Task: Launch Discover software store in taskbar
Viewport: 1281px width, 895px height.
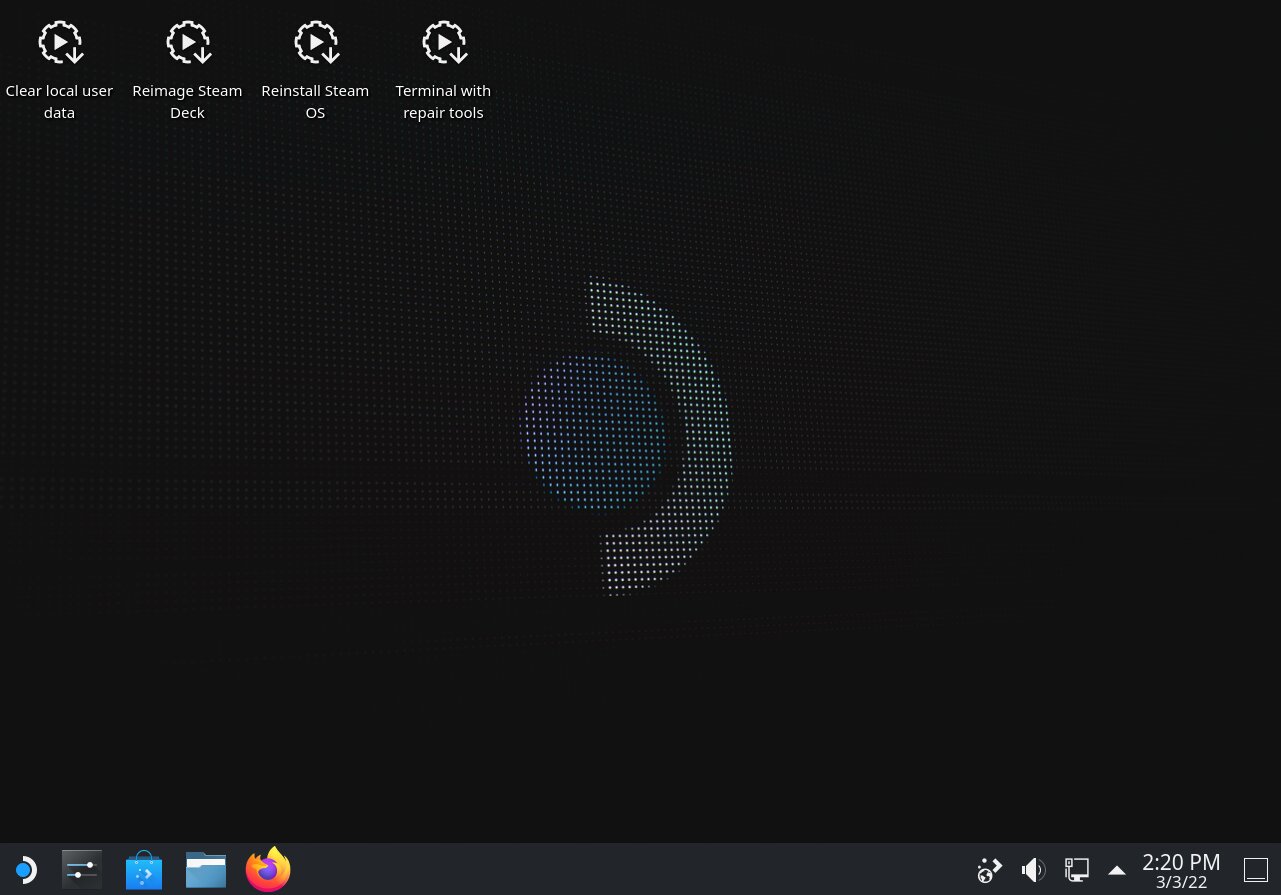Action: coord(144,870)
